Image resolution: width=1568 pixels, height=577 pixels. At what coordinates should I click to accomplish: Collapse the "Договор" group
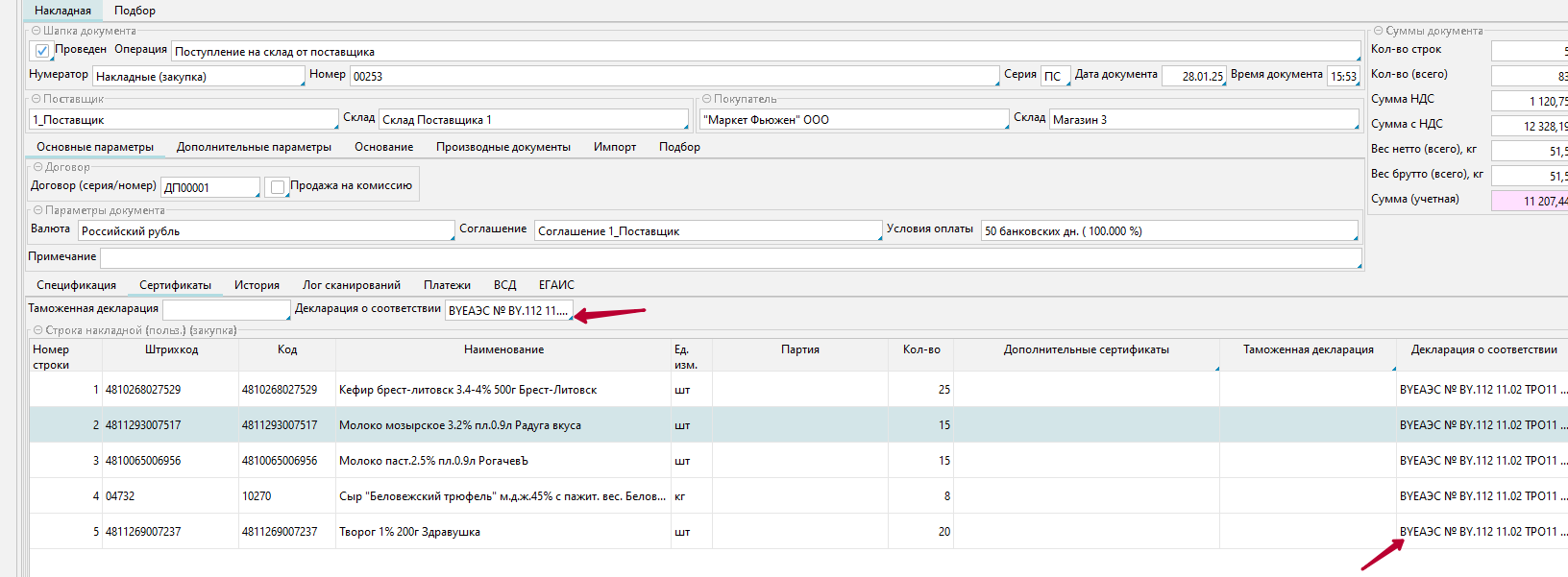(x=38, y=167)
